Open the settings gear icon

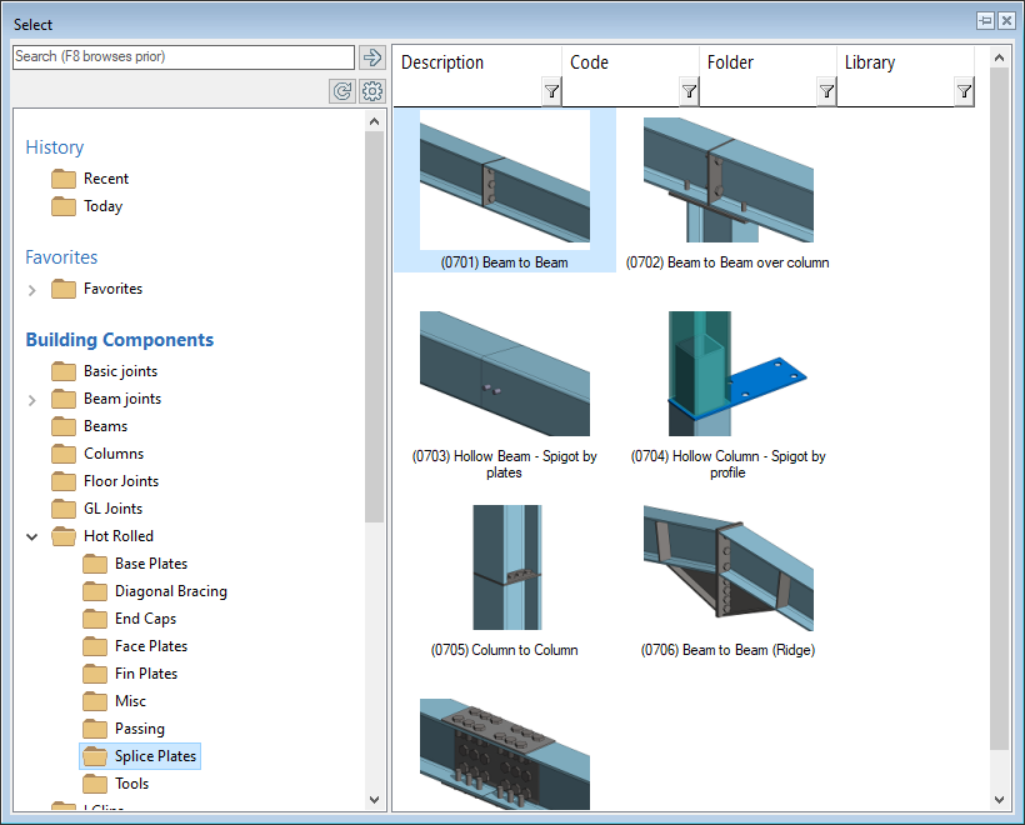point(372,91)
